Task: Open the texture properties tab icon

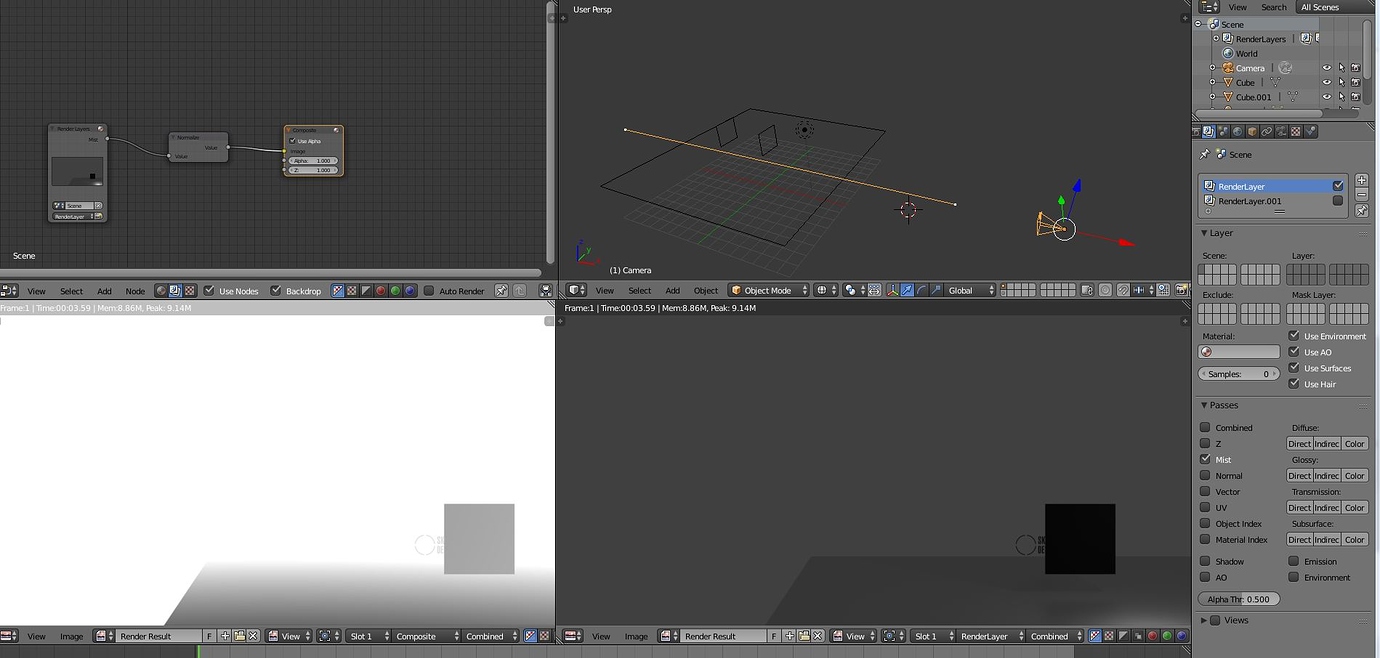Action: click(1296, 131)
